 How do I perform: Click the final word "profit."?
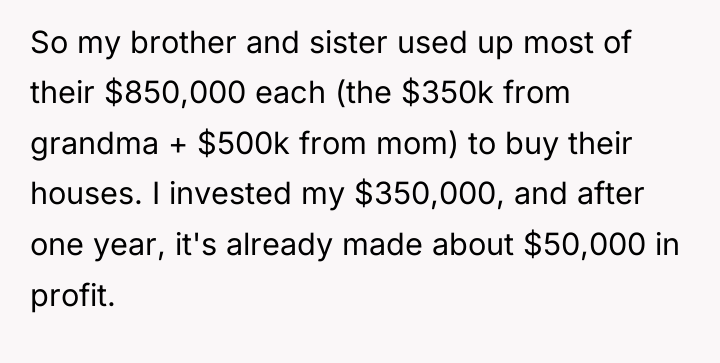click(73, 297)
